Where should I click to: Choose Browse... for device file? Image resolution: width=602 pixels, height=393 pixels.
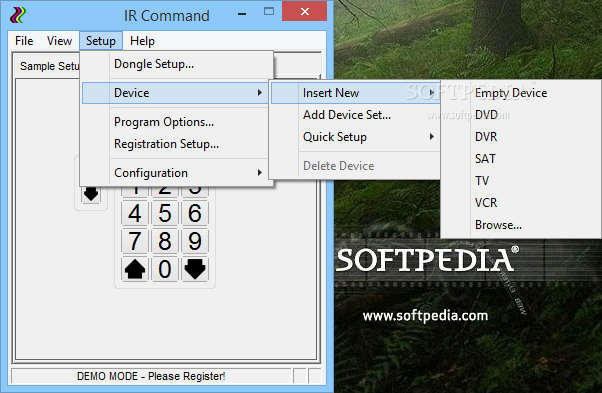(x=521, y=225)
